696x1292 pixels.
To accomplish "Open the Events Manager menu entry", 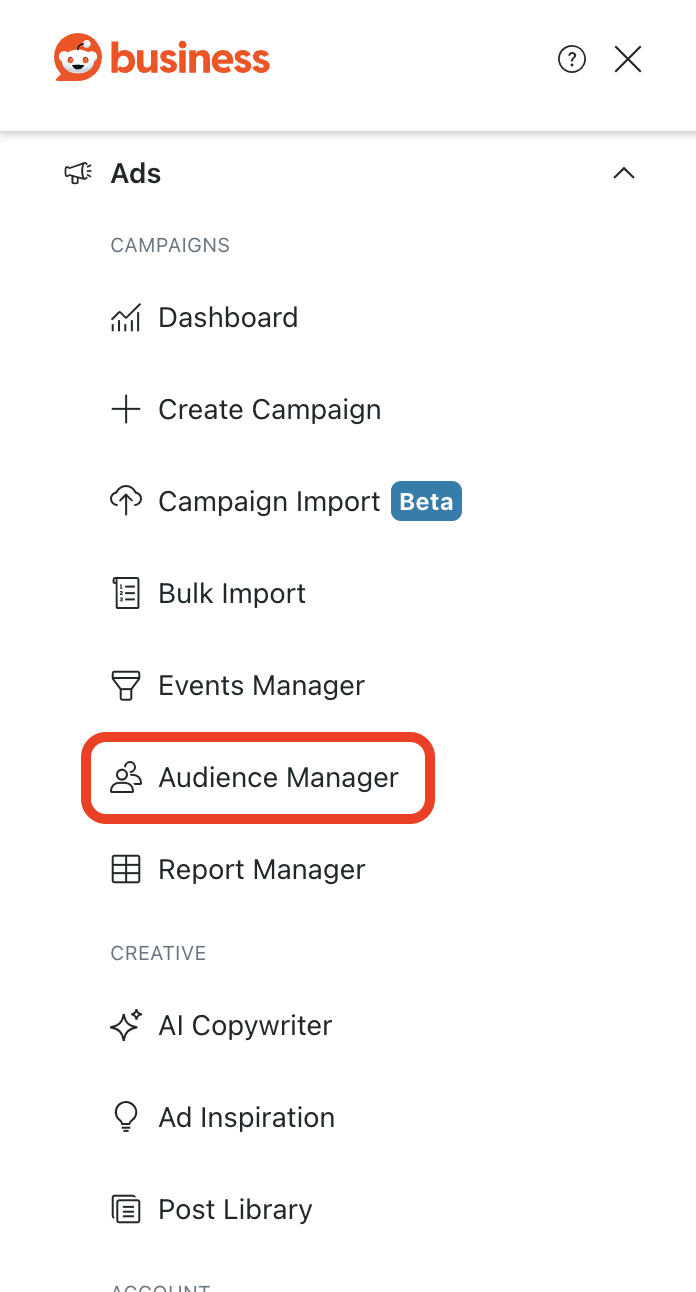I will click(x=261, y=686).
